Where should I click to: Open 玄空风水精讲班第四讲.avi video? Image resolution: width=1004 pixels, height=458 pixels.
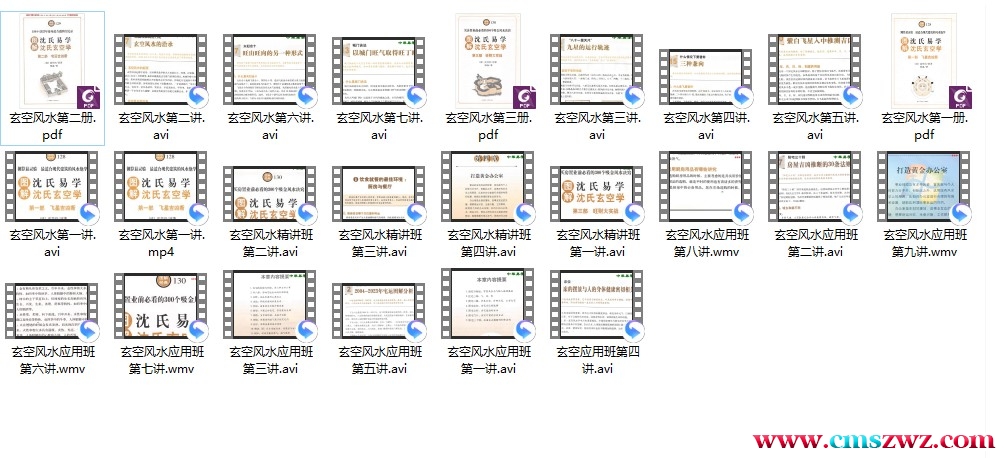[488, 192]
